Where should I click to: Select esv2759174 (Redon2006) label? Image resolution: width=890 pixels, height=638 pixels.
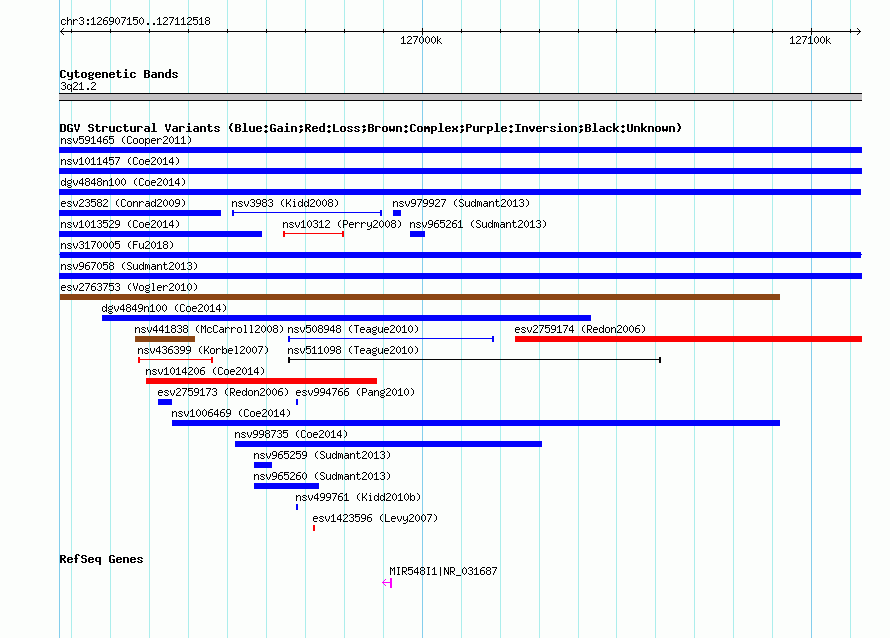click(580, 329)
